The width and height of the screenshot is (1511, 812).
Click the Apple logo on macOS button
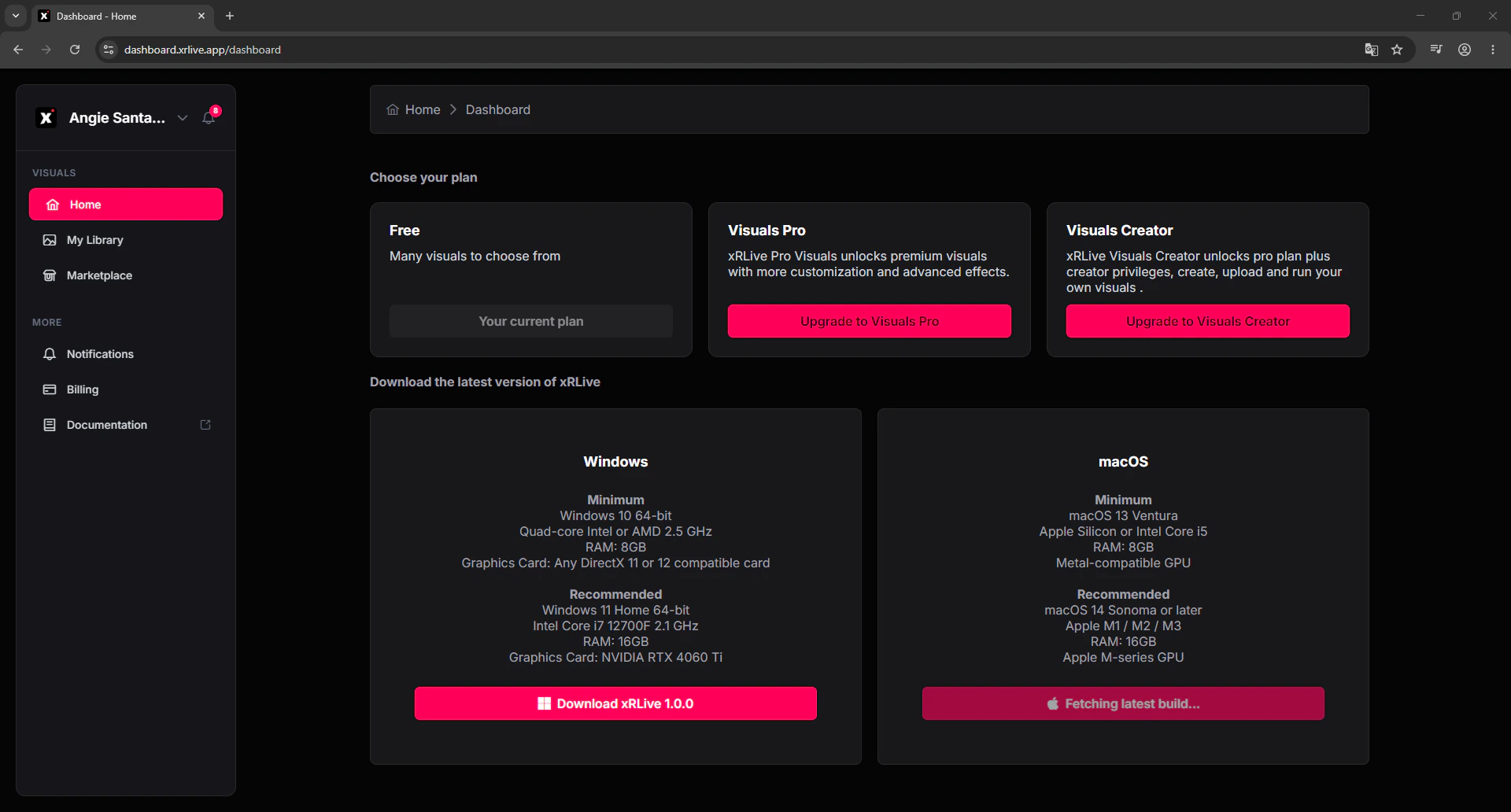tap(1053, 703)
